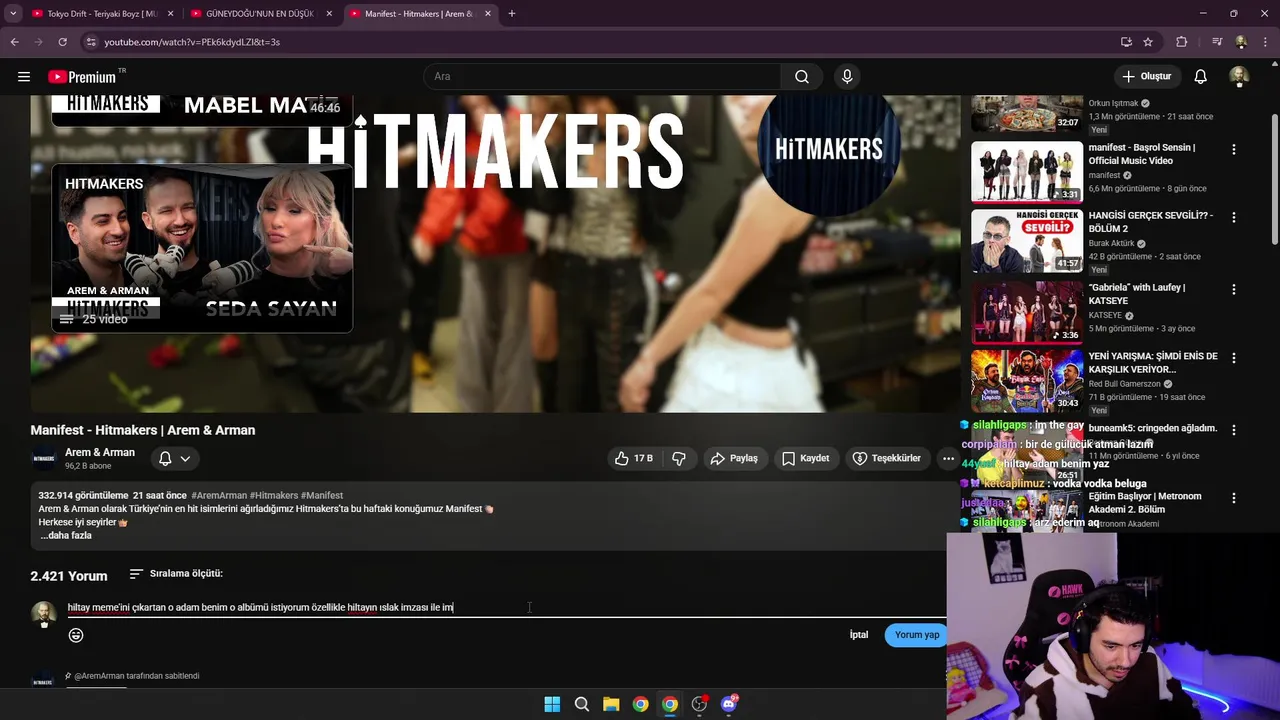Open the Mabel Matiz end card video
Viewport: 1280px width, 720px height.
click(x=202, y=110)
